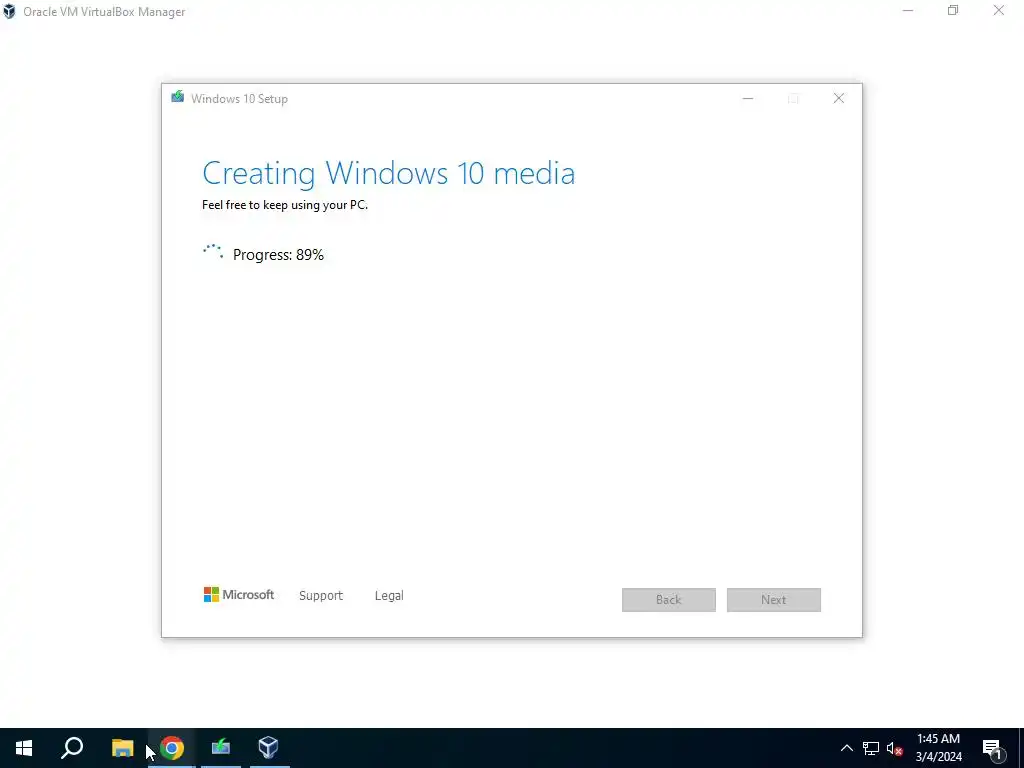Click the Back button

tap(669, 600)
